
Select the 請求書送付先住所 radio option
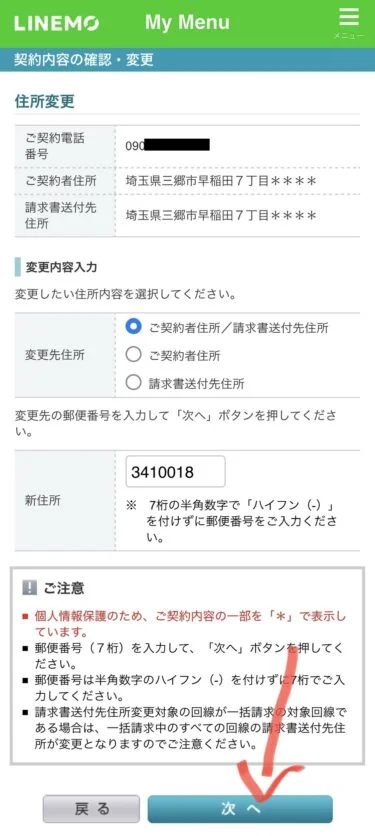tap(133, 382)
